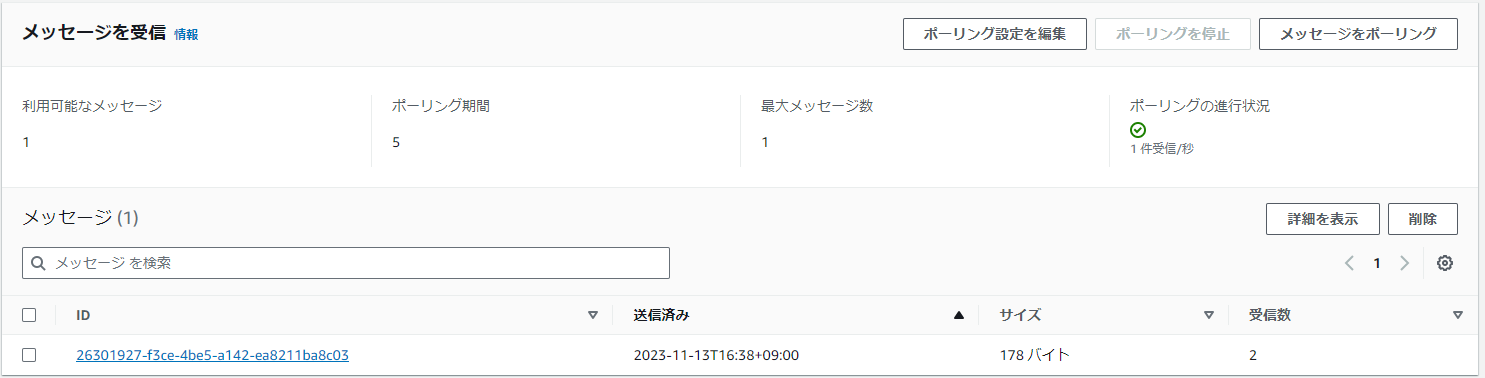Open message ID 26301927-f3ce-4be5-a142-ea8211ba8c03 link
This screenshot has height=378, width=1485.
[x=212, y=355]
